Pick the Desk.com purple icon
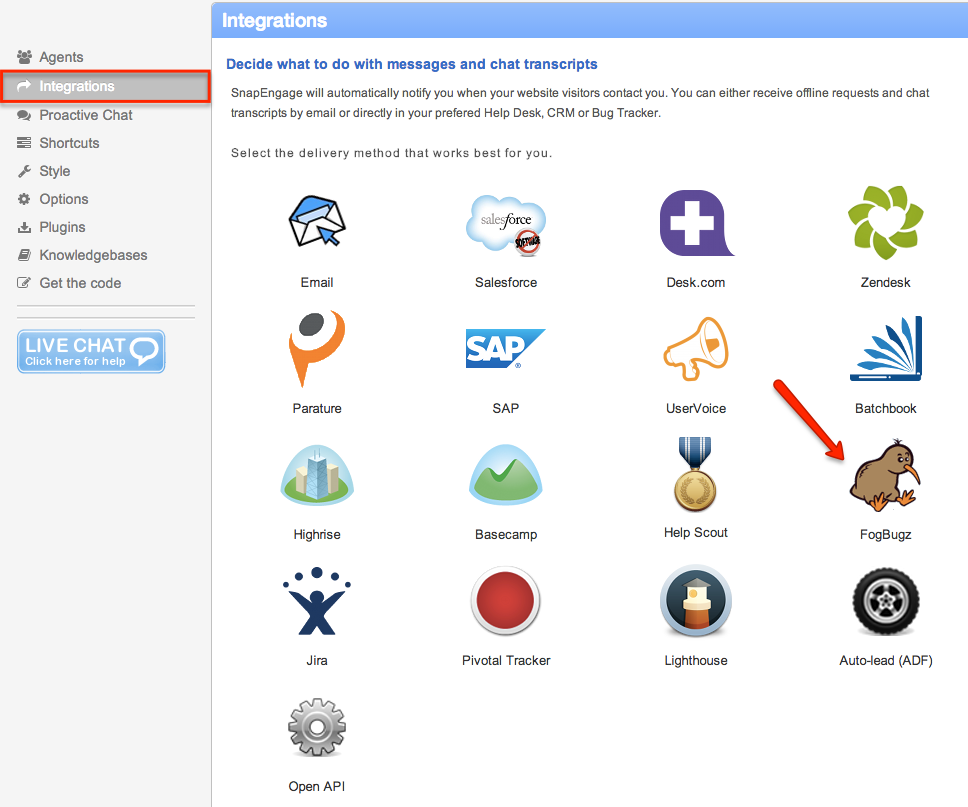Screen dimensions: 968x807 point(696,223)
